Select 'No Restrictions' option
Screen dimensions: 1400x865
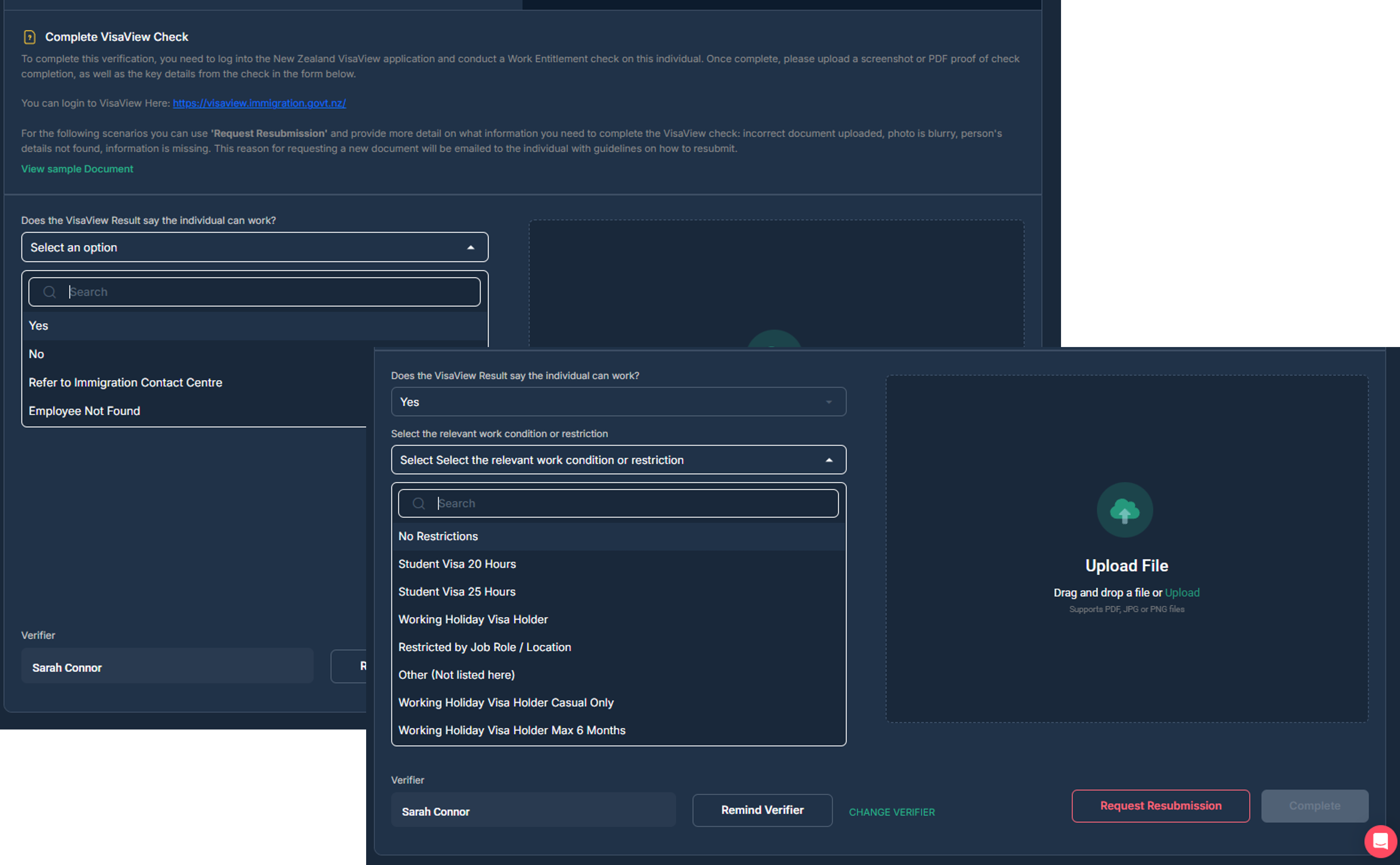coord(619,536)
